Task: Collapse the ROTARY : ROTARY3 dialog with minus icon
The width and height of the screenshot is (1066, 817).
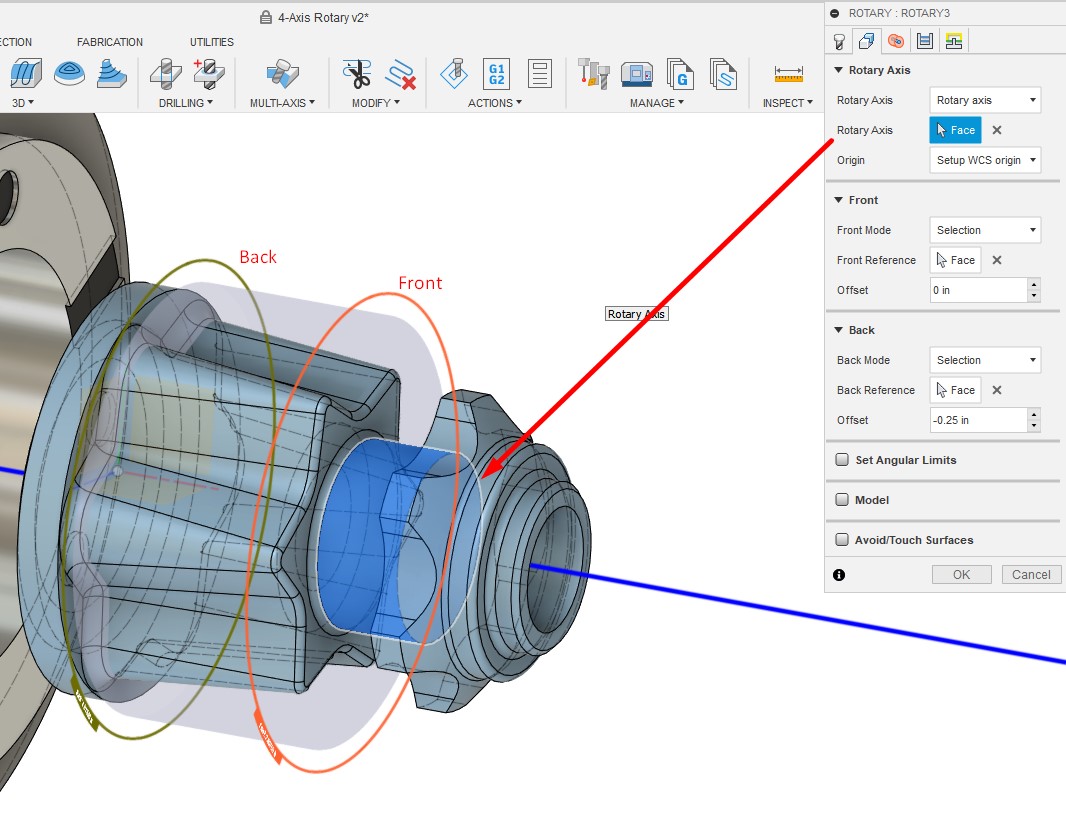Action: (x=835, y=13)
